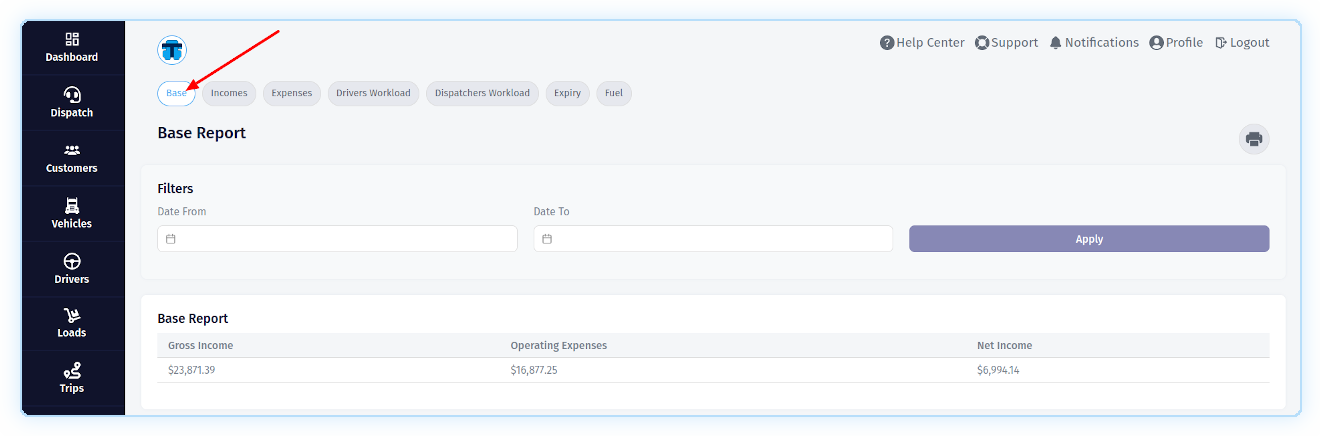Open Dispatch headset icon in sidebar
Image resolution: width=1320 pixels, height=436 pixels.
click(72, 95)
